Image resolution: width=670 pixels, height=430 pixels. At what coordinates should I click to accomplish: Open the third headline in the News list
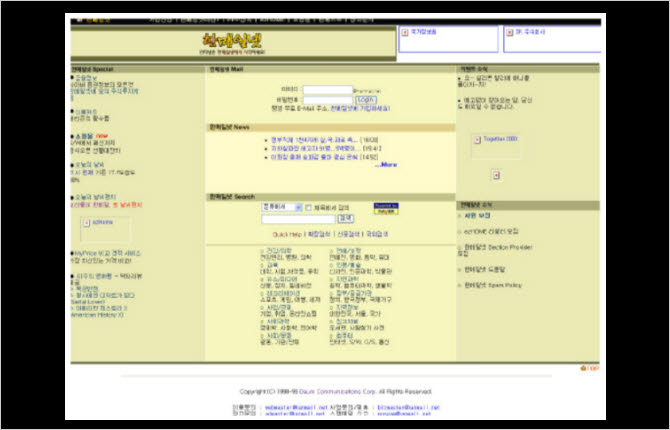(x=314, y=157)
